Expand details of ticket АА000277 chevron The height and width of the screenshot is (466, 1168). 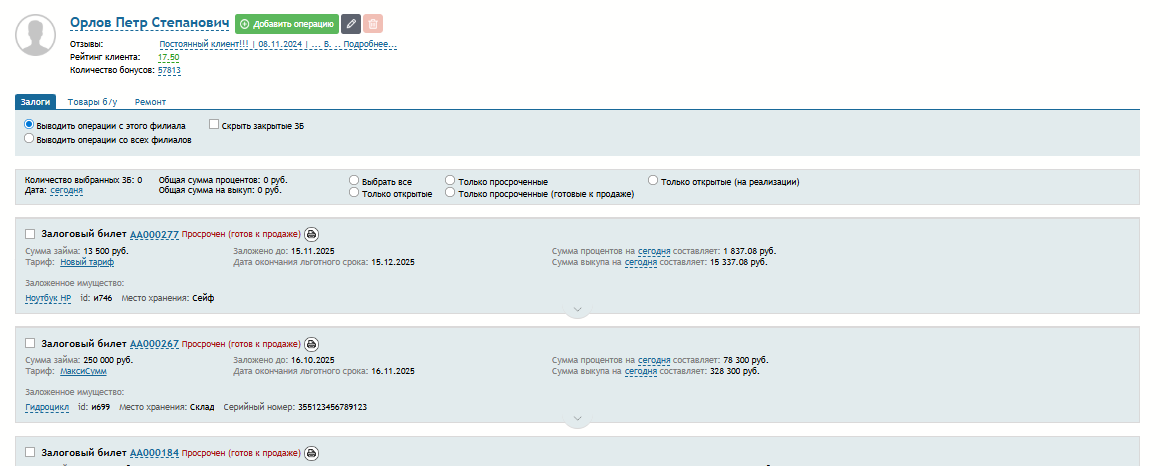click(x=577, y=310)
